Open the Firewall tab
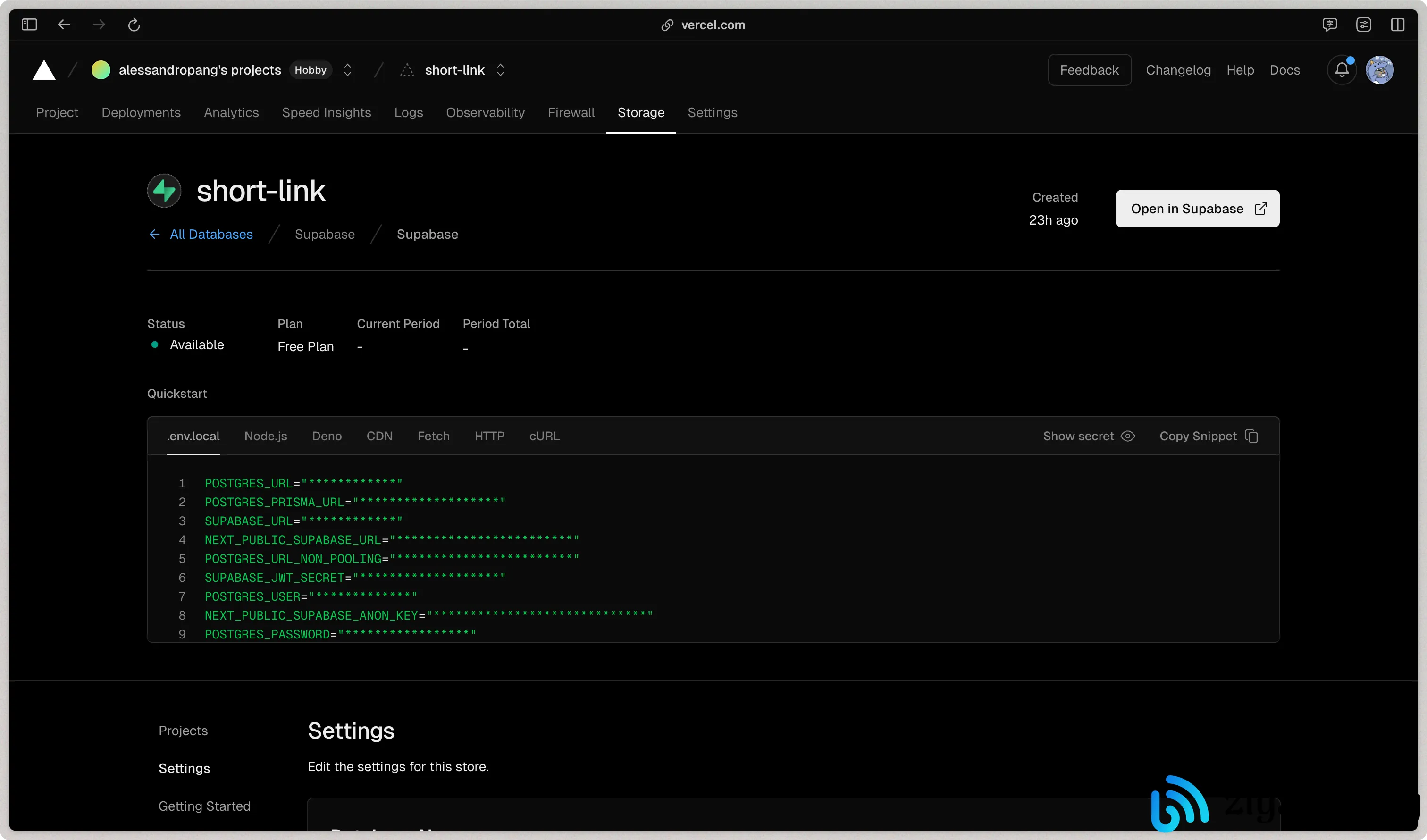This screenshot has width=1427, height=840. click(x=571, y=113)
